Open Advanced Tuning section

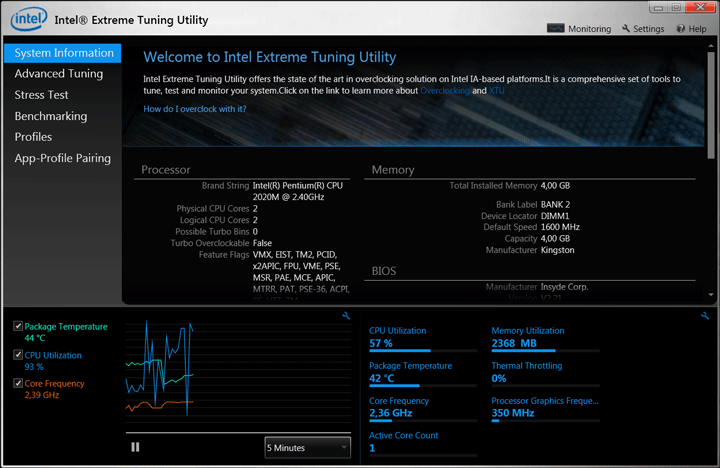click(x=59, y=73)
